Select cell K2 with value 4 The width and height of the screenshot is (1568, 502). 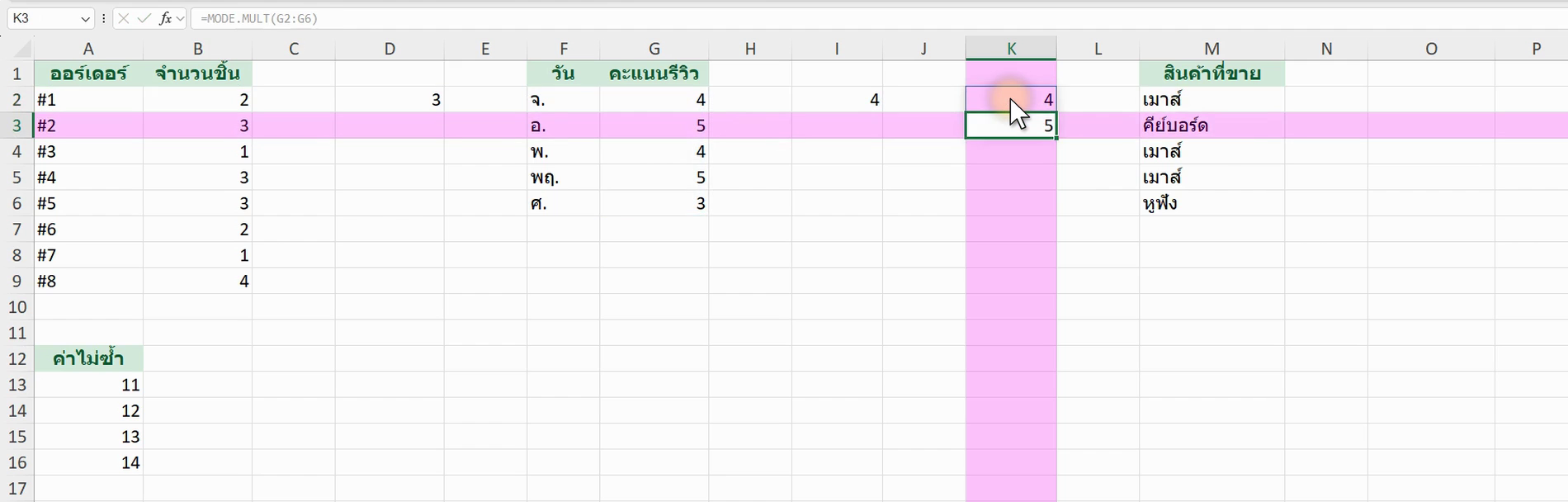coord(1011,100)
